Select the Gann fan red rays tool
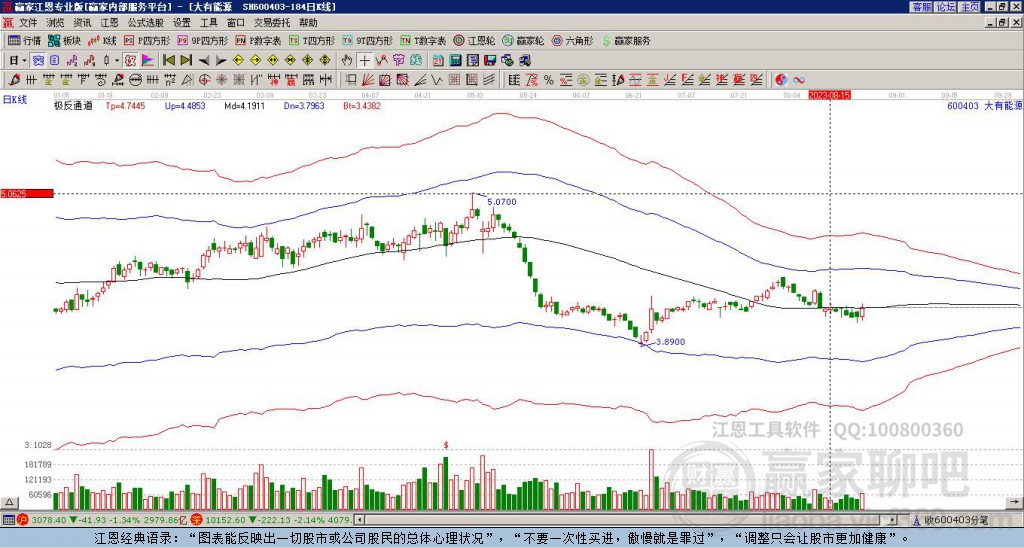The height and width of the screenshot is (548, 1024). click(368, 80)
